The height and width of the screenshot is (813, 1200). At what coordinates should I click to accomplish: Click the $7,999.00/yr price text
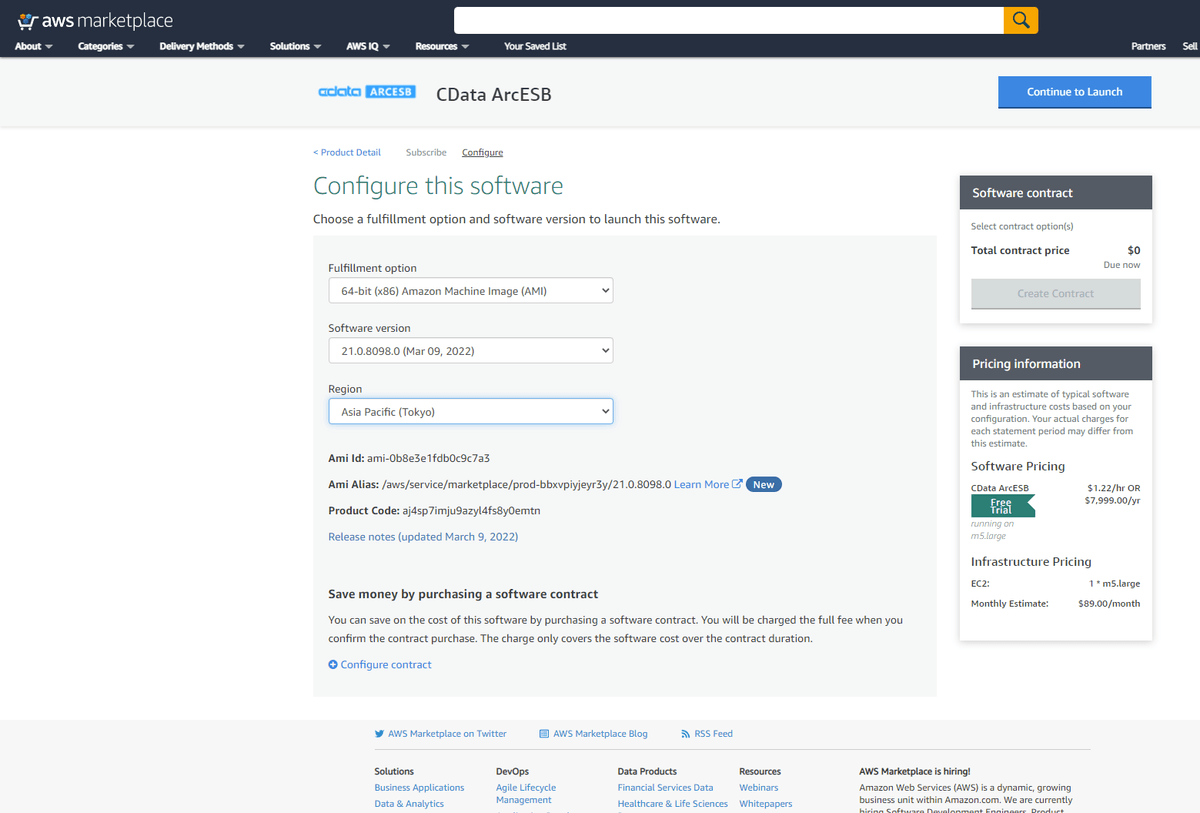(1112, 500)
